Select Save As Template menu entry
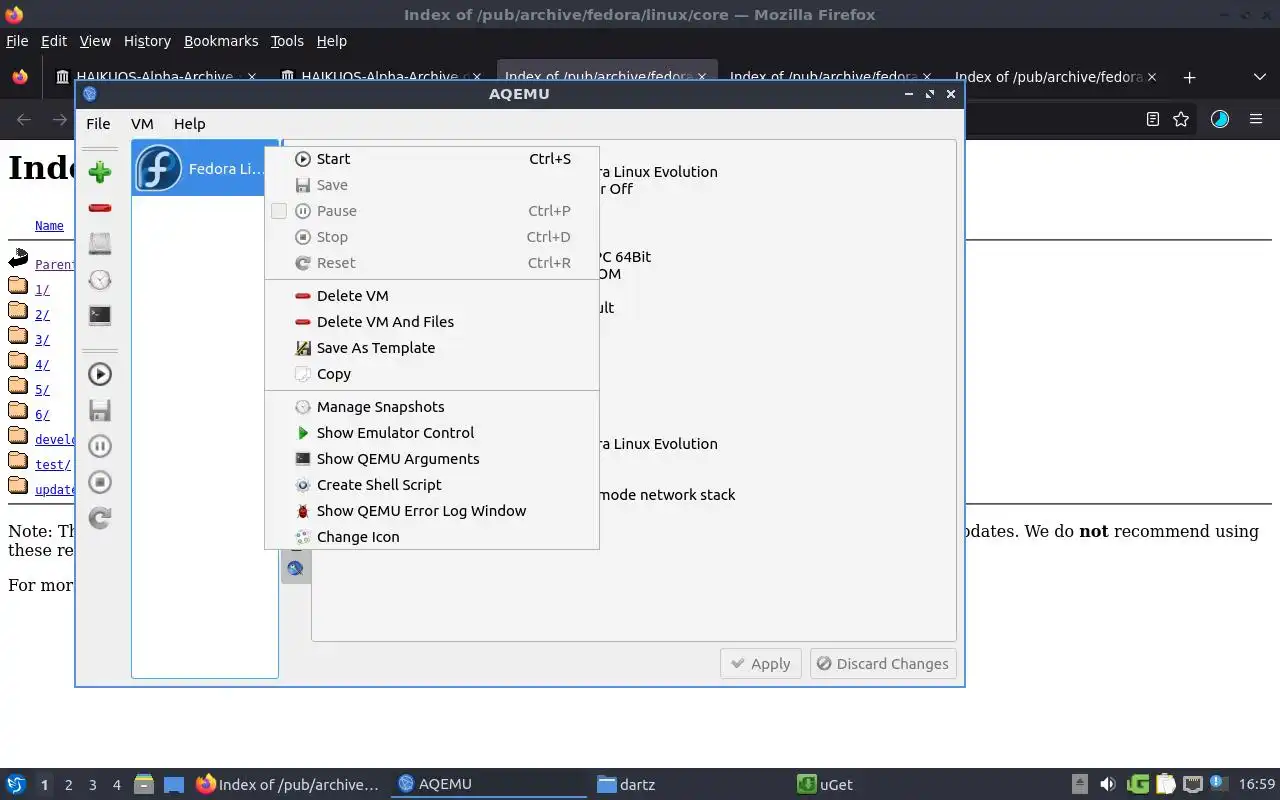The height and width of the screenshot is (800, 1280). click(432, 348)
